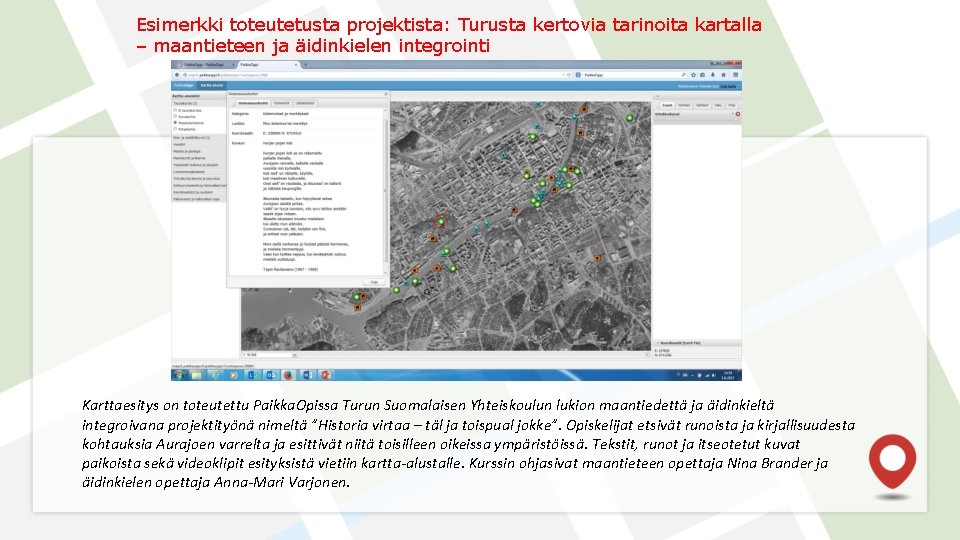Click the red delete icon in the right panel
Image resolution: width=960 pixels, height=540 pixels.
tap(737, 114)
